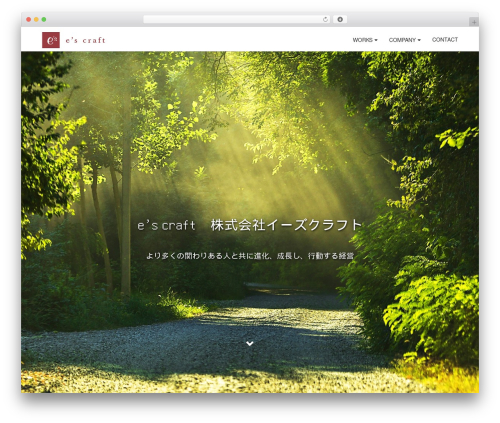Open the WORKS dropdown menu
The width and height of the screenshot is (500, 423).
pos(365,40)
